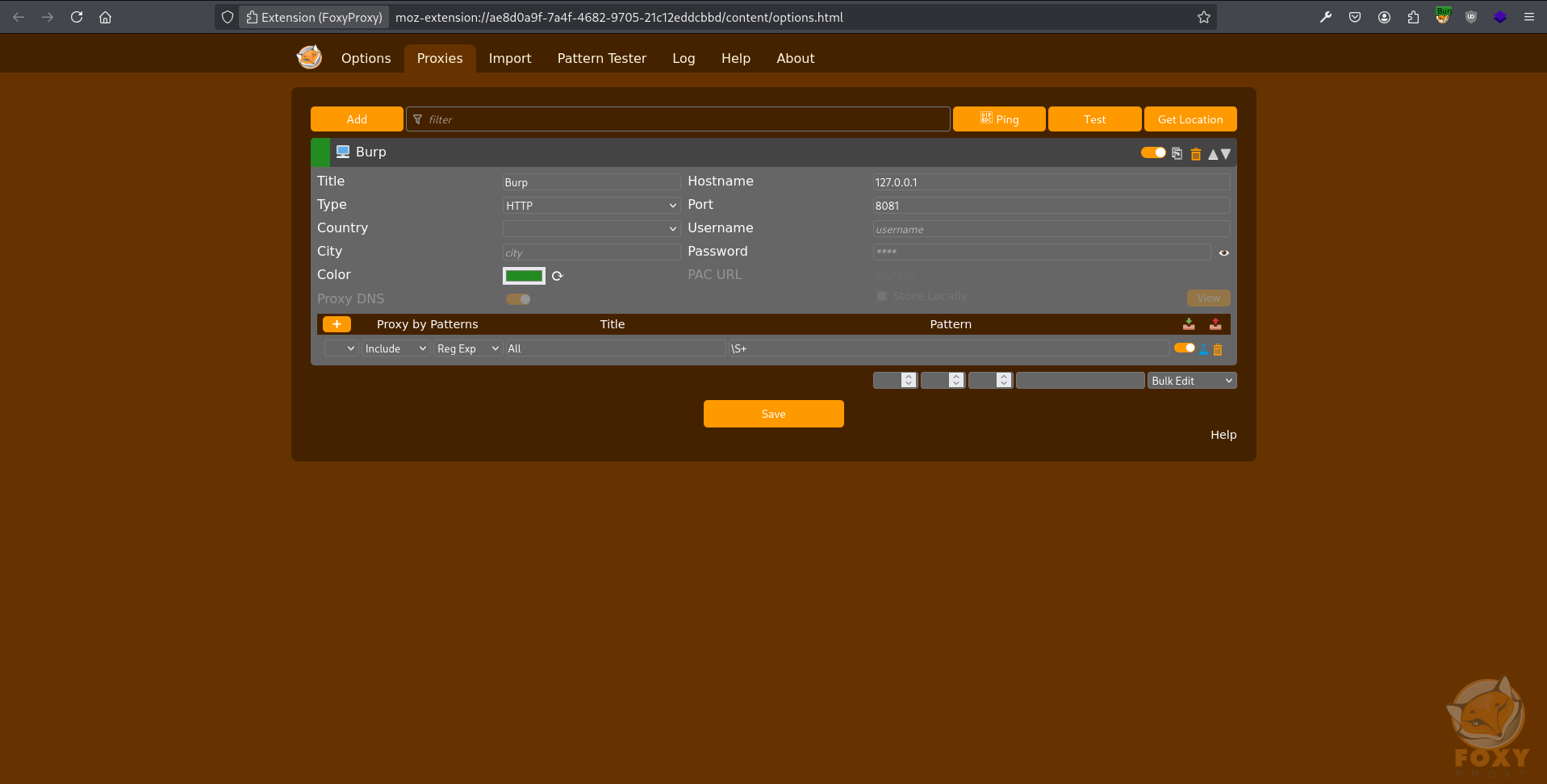Delete the Burp proxy using the trash icon
This screenshot has height=784, width=1547.
(1195, 153)
